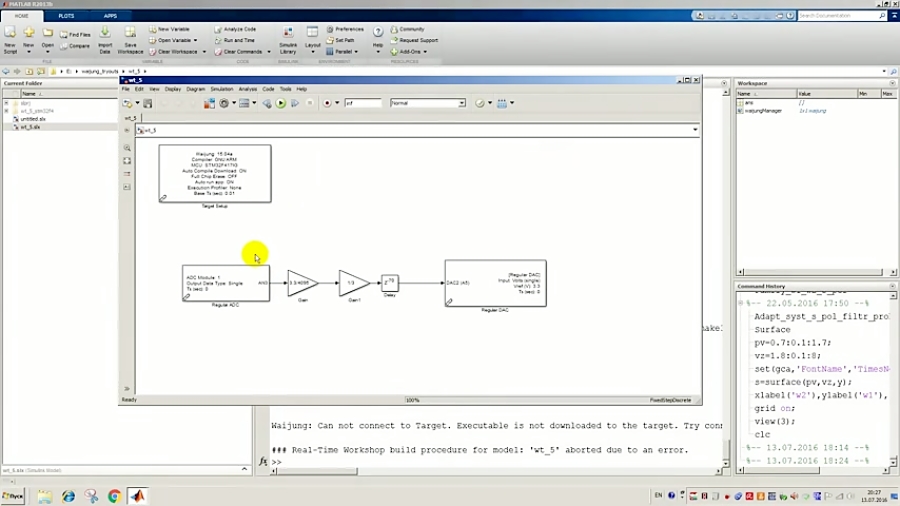The height and width of the screenshot is (506, 900).
Task: Run the Simulink model simulation
Action: pyautogui.click(x=281, y=103)
